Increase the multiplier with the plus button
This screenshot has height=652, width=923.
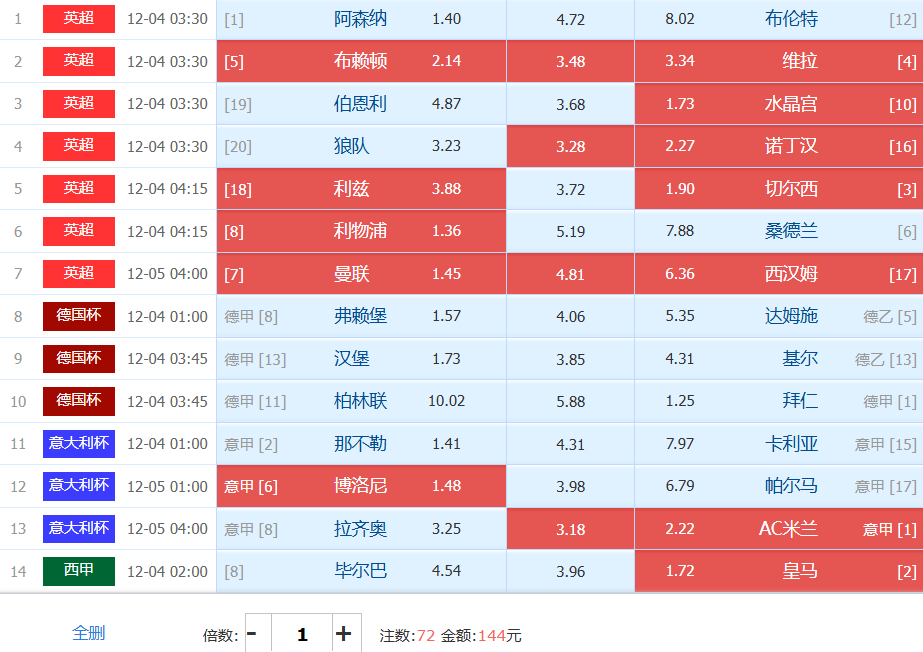(343, 633)
